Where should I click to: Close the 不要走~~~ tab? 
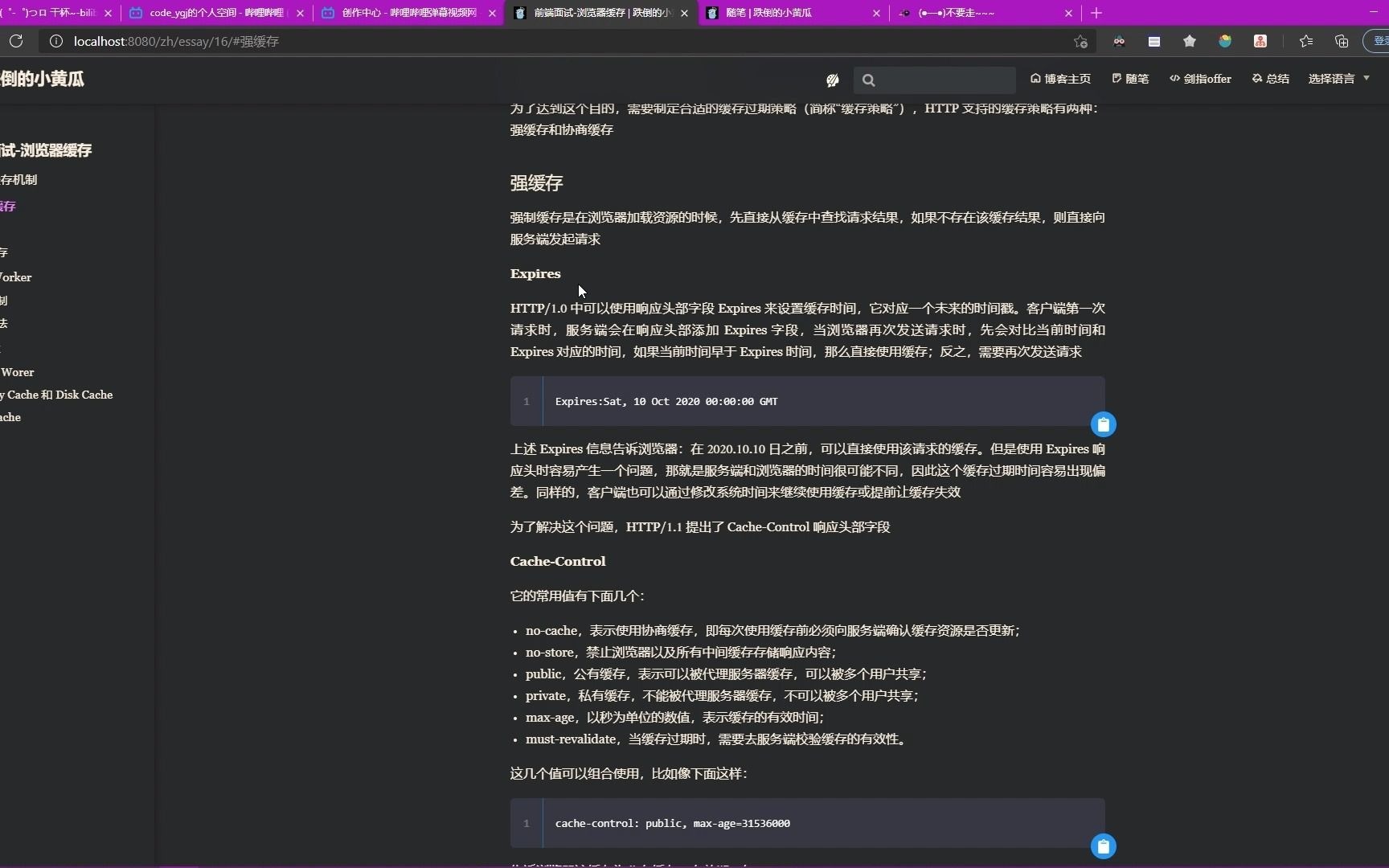point(1069,13)
